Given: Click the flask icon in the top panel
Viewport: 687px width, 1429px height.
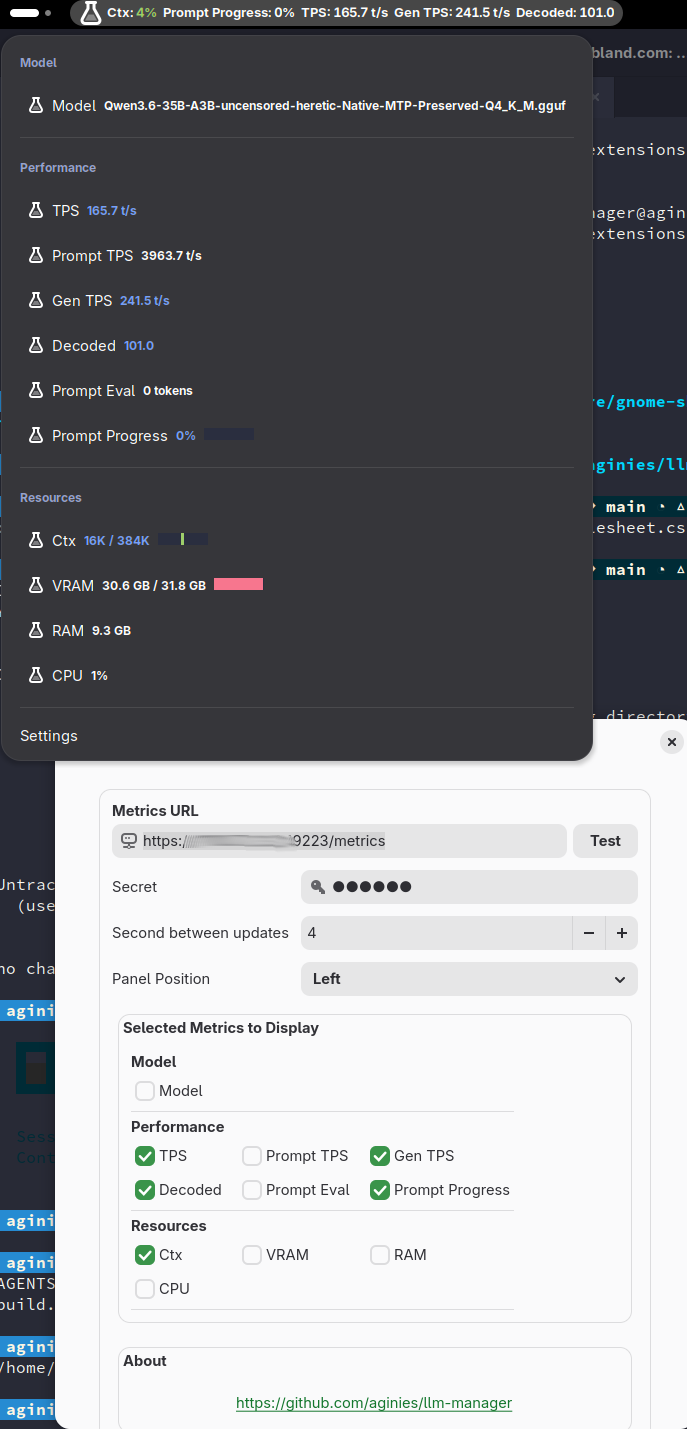Looking at the screenshot, I should click(x=90, y=13).
